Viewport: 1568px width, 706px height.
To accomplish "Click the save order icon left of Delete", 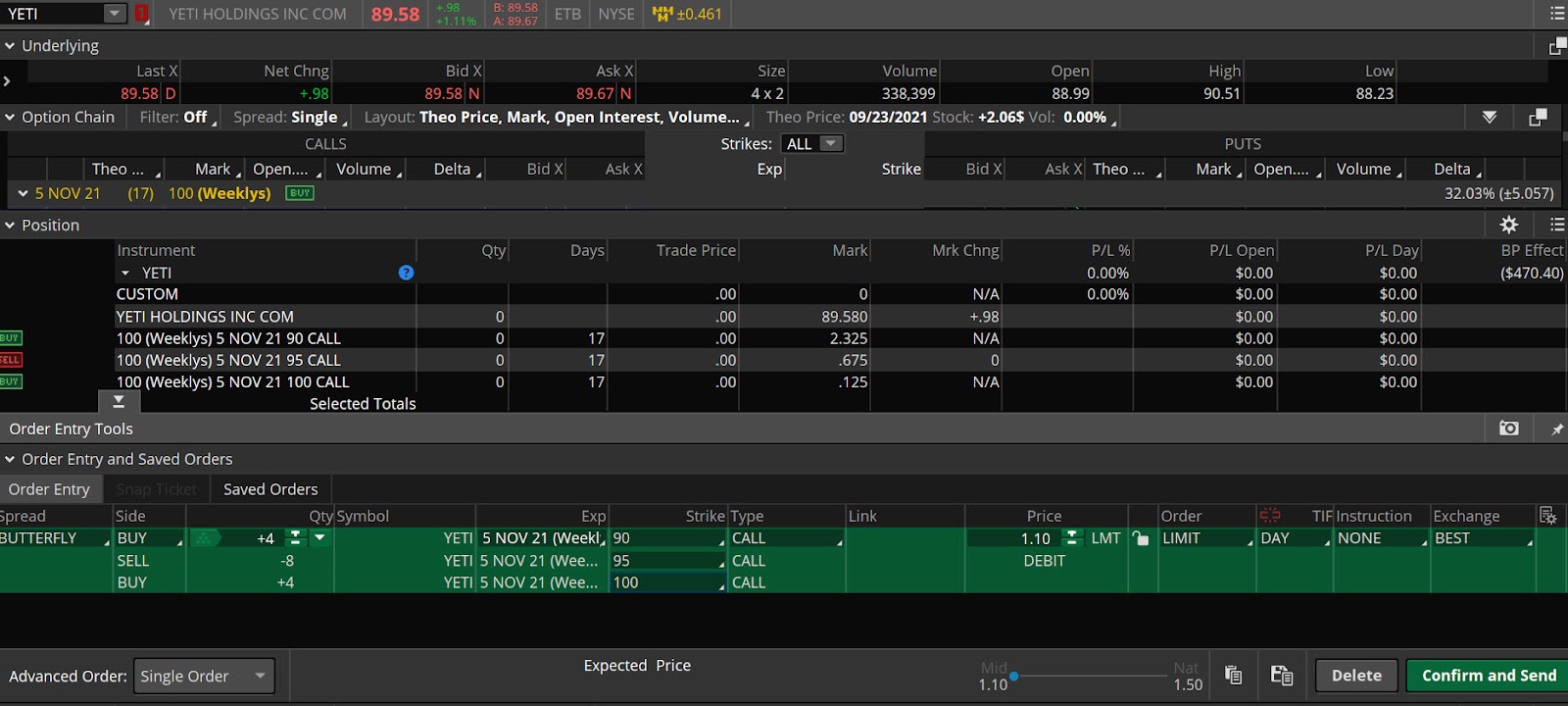I will pos(1282,675).
